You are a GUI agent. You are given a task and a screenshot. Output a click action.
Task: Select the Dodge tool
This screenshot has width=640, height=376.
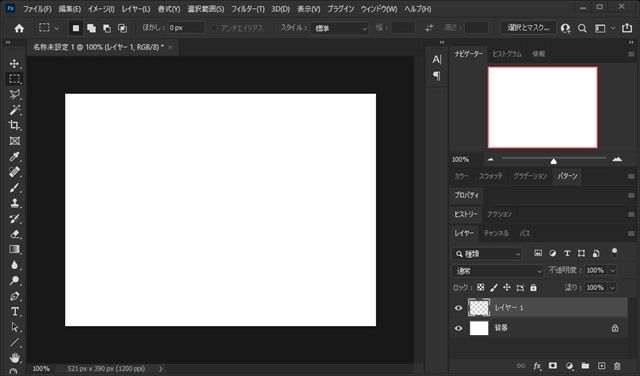14,280
